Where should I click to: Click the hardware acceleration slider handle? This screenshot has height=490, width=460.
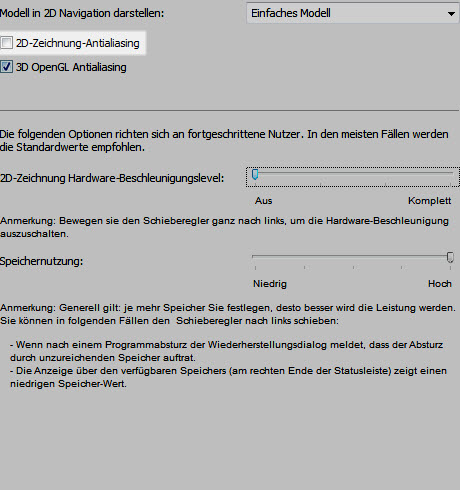[255, 174]
